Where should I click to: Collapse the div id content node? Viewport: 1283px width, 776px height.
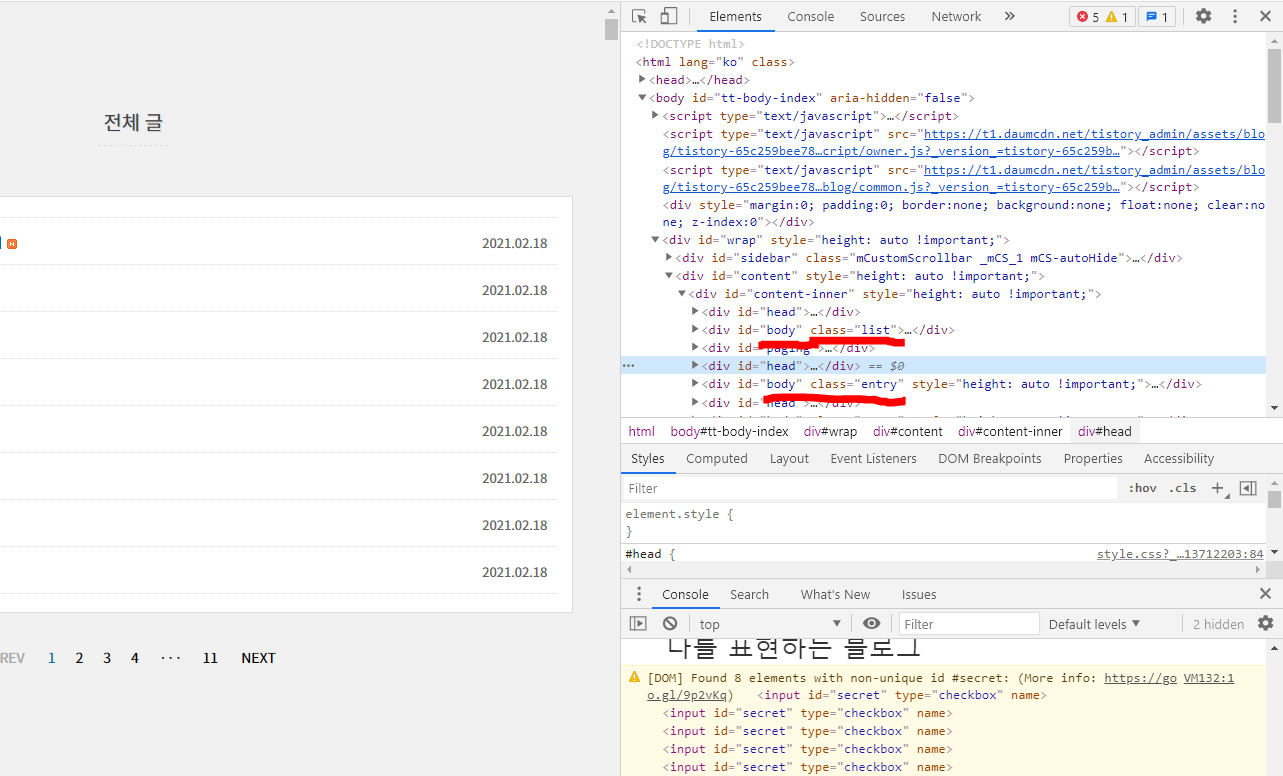[x=669, y=276]
